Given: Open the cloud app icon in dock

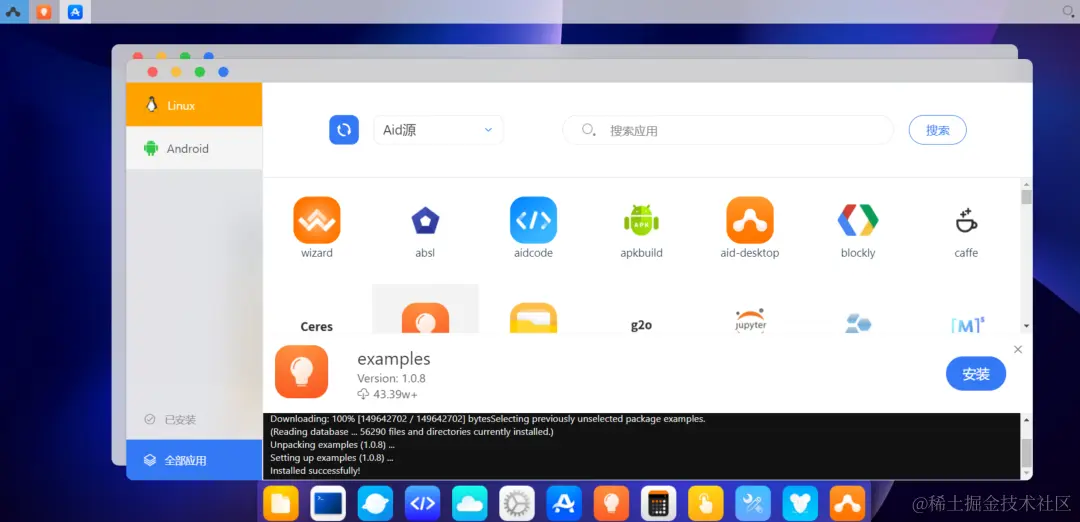Looking at the screenshot, I should tap(470, 503).
